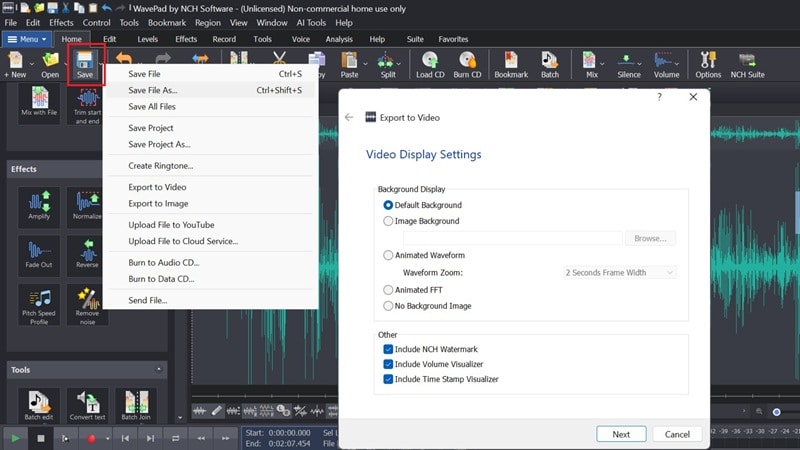Choose Upload File to YouTube entry

(x=210, y=225)
